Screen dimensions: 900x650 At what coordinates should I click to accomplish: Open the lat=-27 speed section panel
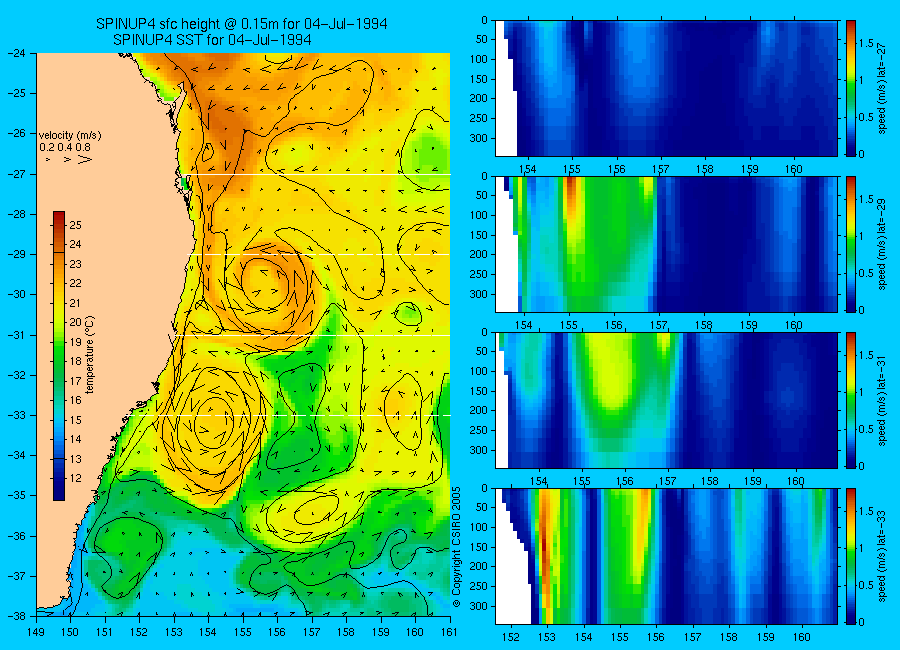tap(666, 88)
